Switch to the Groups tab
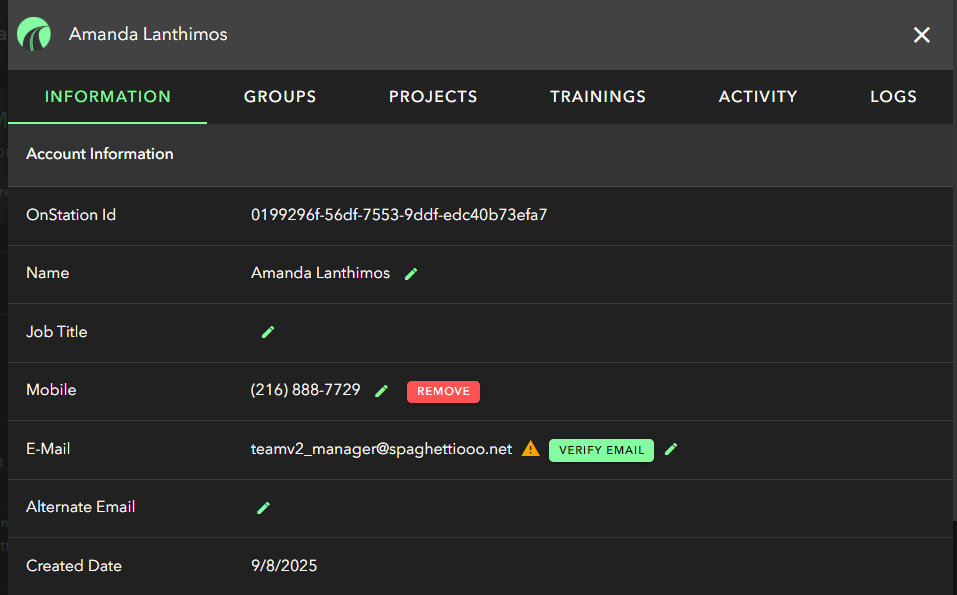 pos(280,97)
